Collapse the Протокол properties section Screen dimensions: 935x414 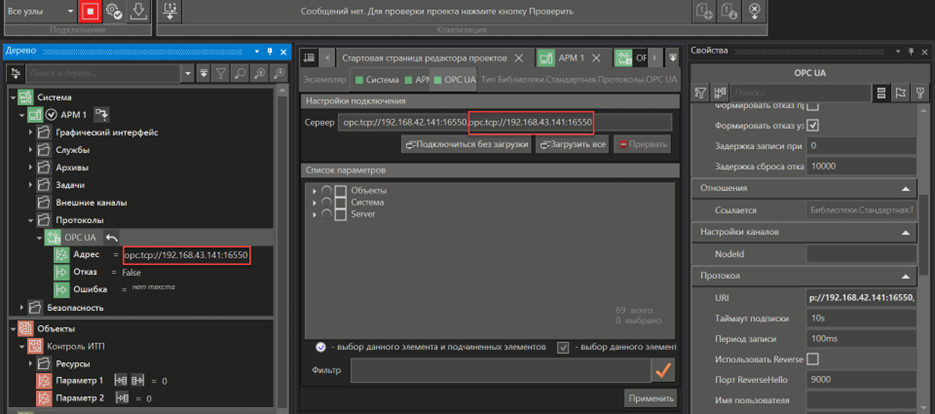click(x=903, y=275)
